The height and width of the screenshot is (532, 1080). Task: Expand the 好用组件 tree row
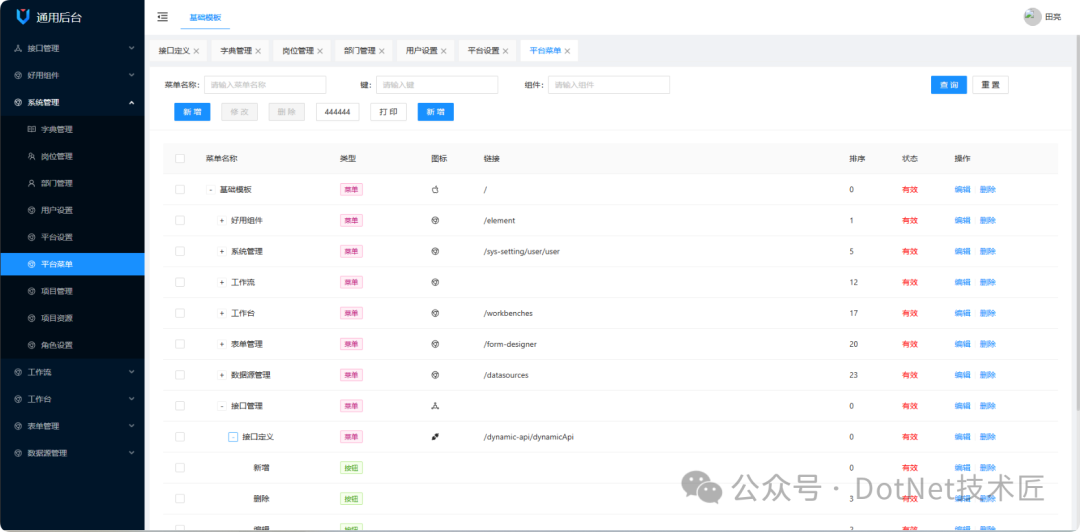point(222,220)
